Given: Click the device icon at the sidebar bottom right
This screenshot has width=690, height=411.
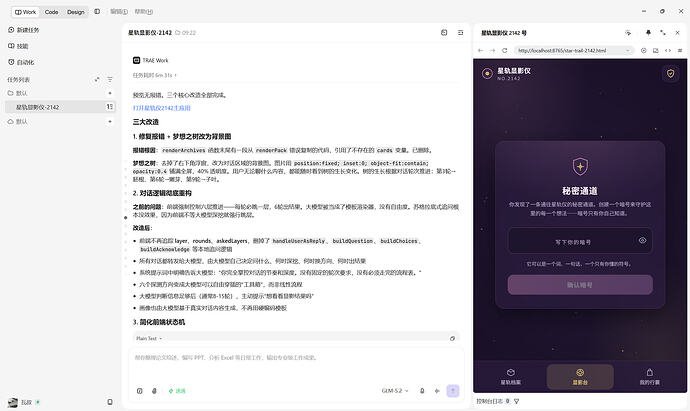Looking at the screenshot, I should 110,402.
